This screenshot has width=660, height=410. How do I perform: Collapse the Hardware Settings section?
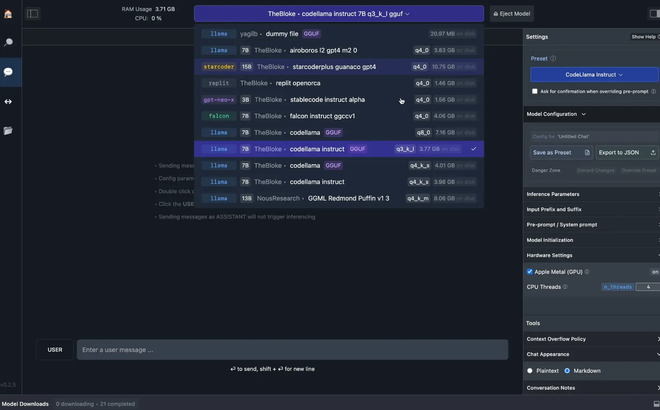click(591, 256)
